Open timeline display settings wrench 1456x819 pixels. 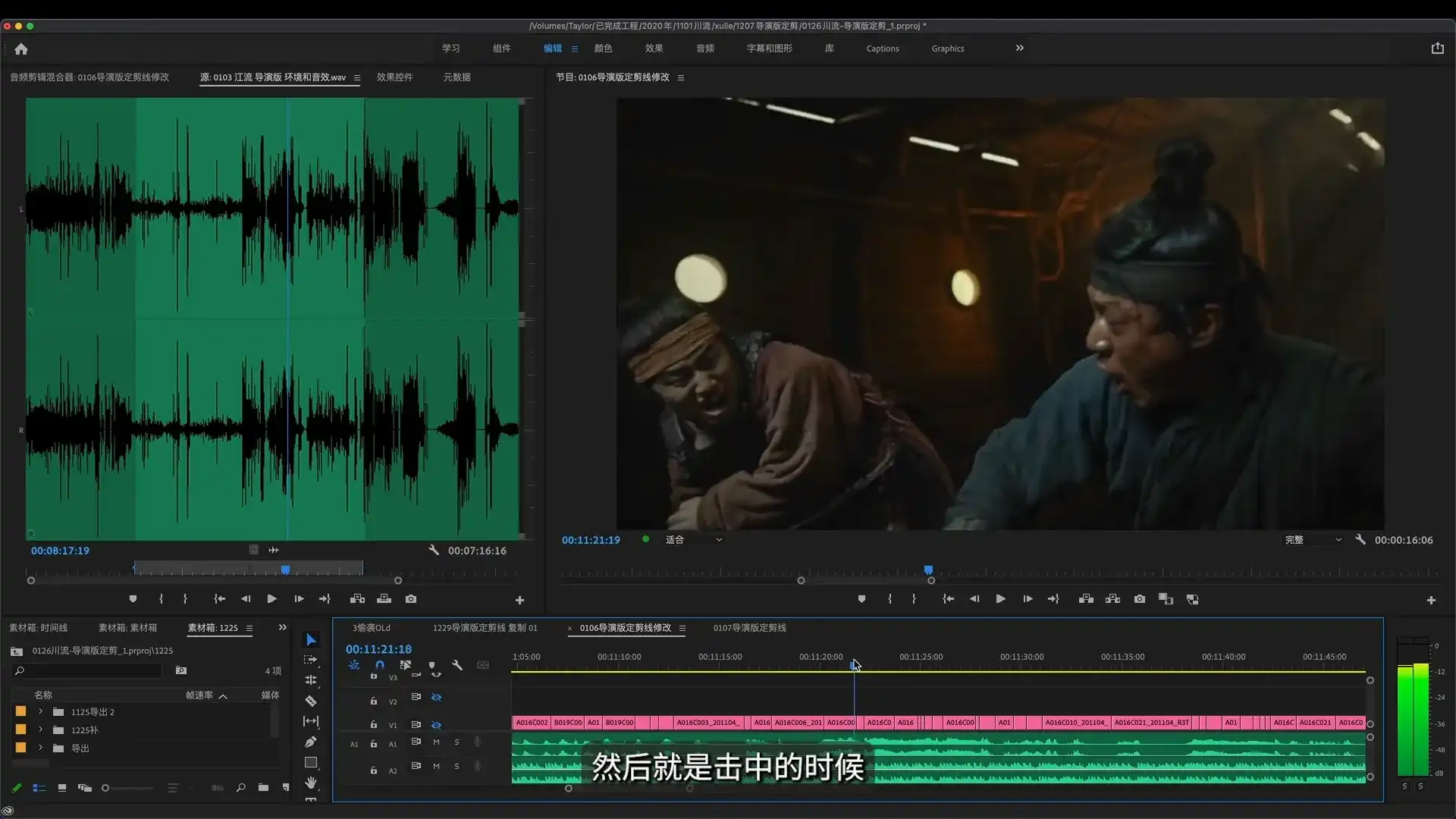[x=457, y=665]
